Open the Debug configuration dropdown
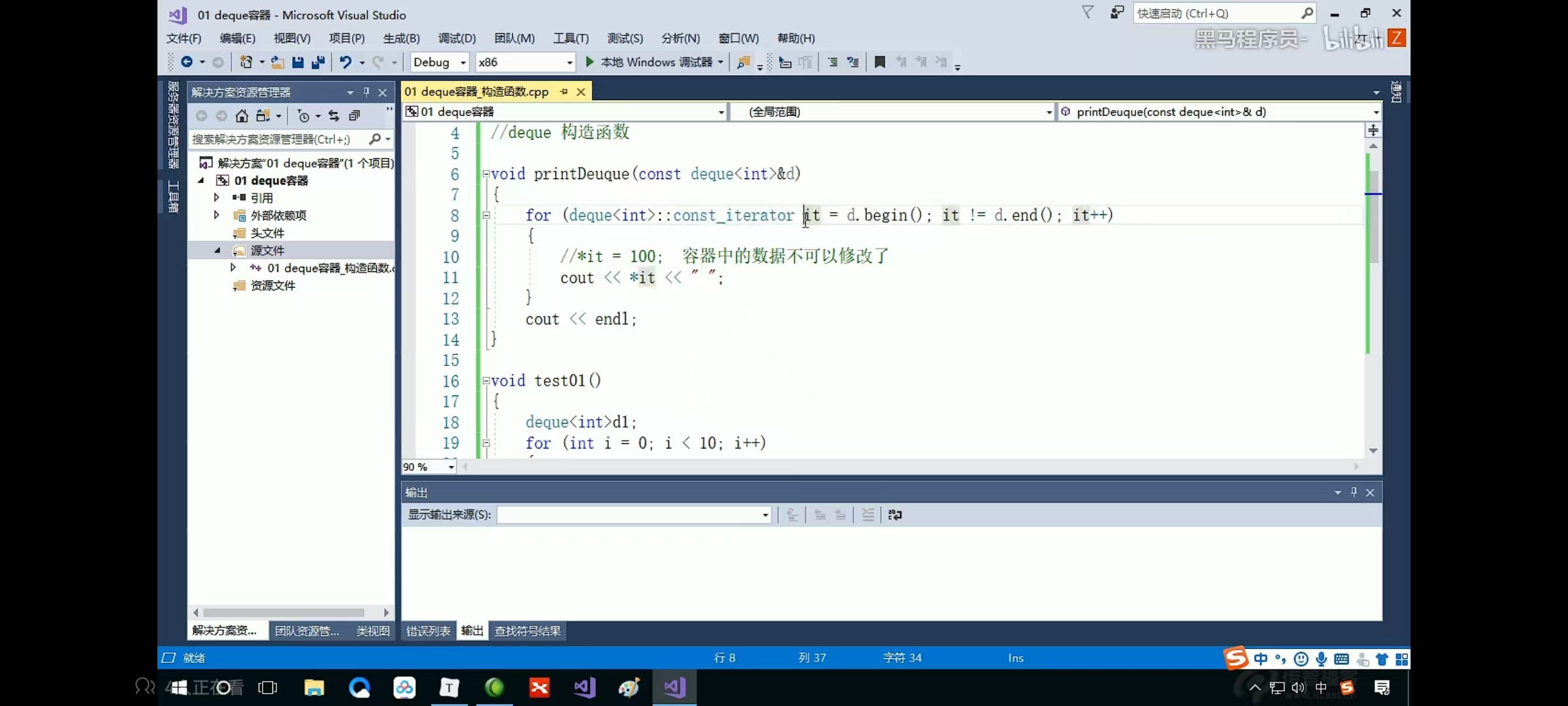 click(463, 62)
